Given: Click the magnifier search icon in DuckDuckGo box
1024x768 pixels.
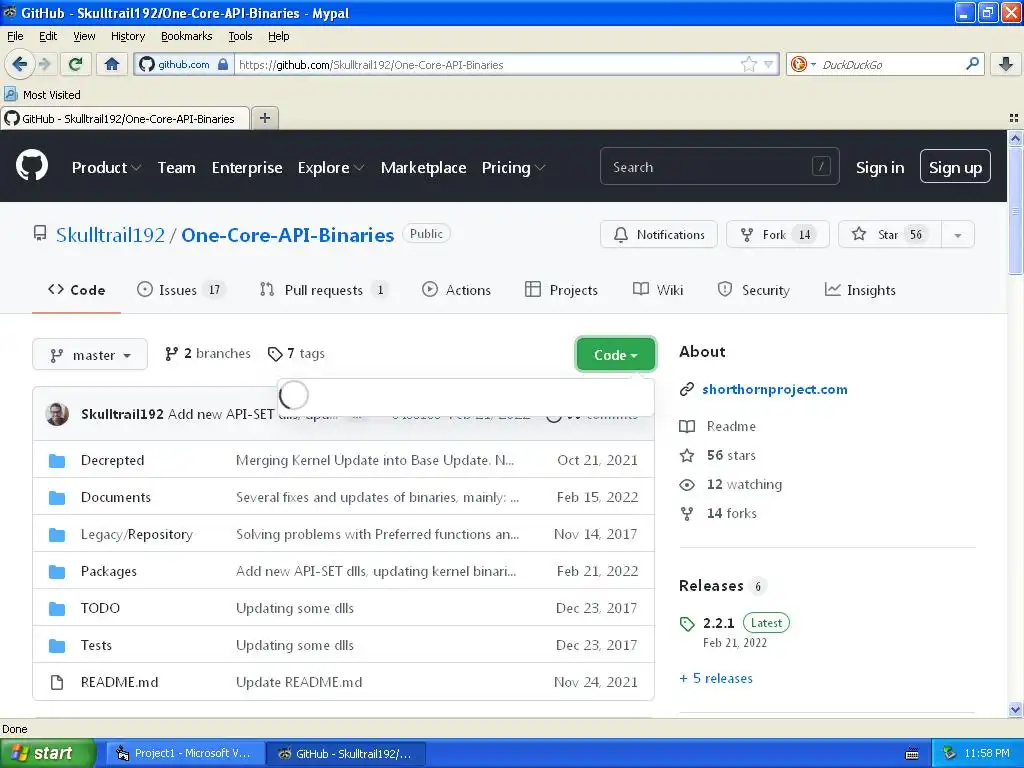Looking at the screenshot, I should tap(972, 64).
